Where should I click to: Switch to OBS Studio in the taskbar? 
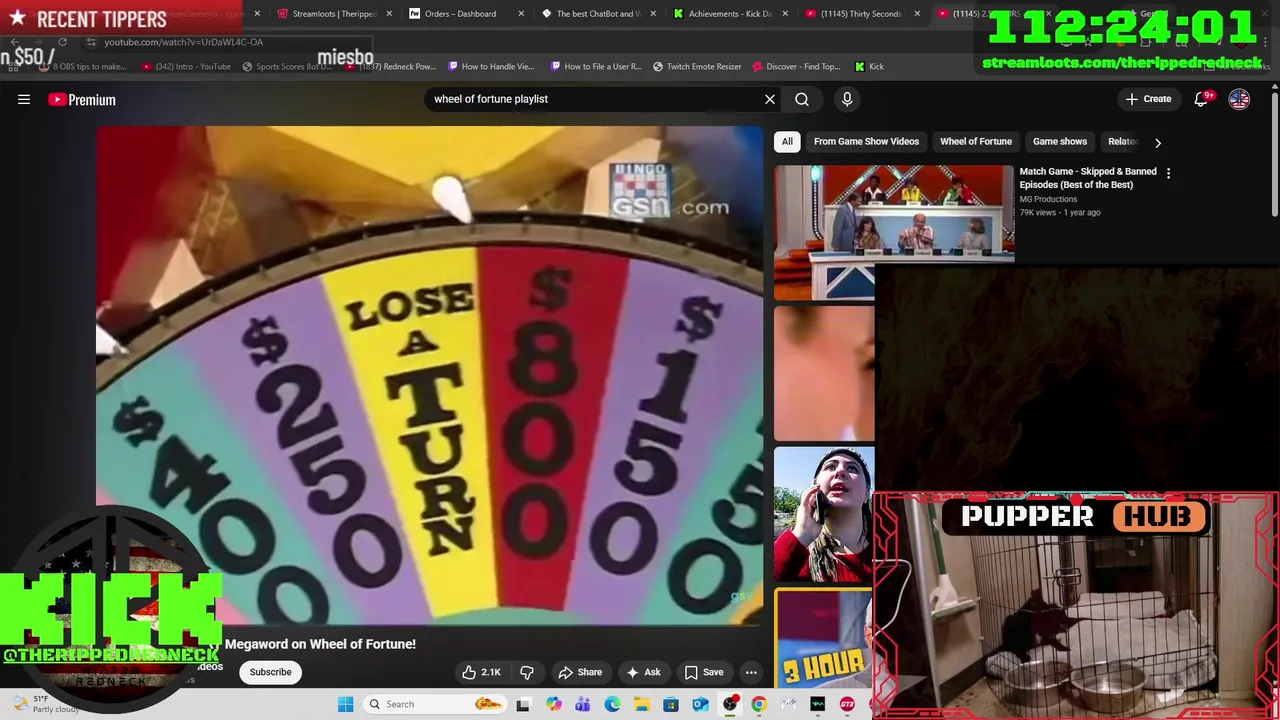click(730, 704)
